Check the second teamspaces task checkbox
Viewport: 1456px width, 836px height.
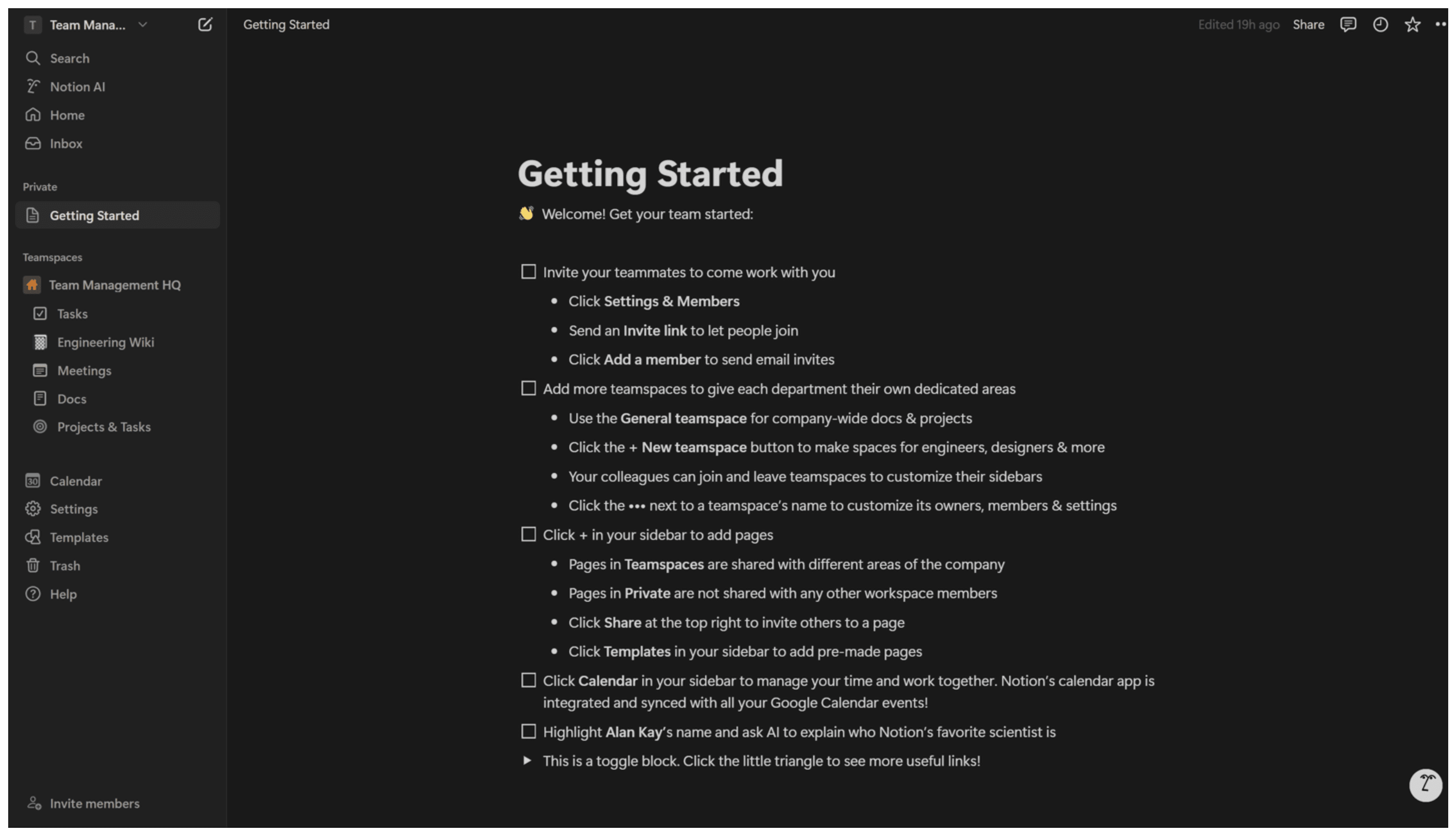(x=528, y=388)
